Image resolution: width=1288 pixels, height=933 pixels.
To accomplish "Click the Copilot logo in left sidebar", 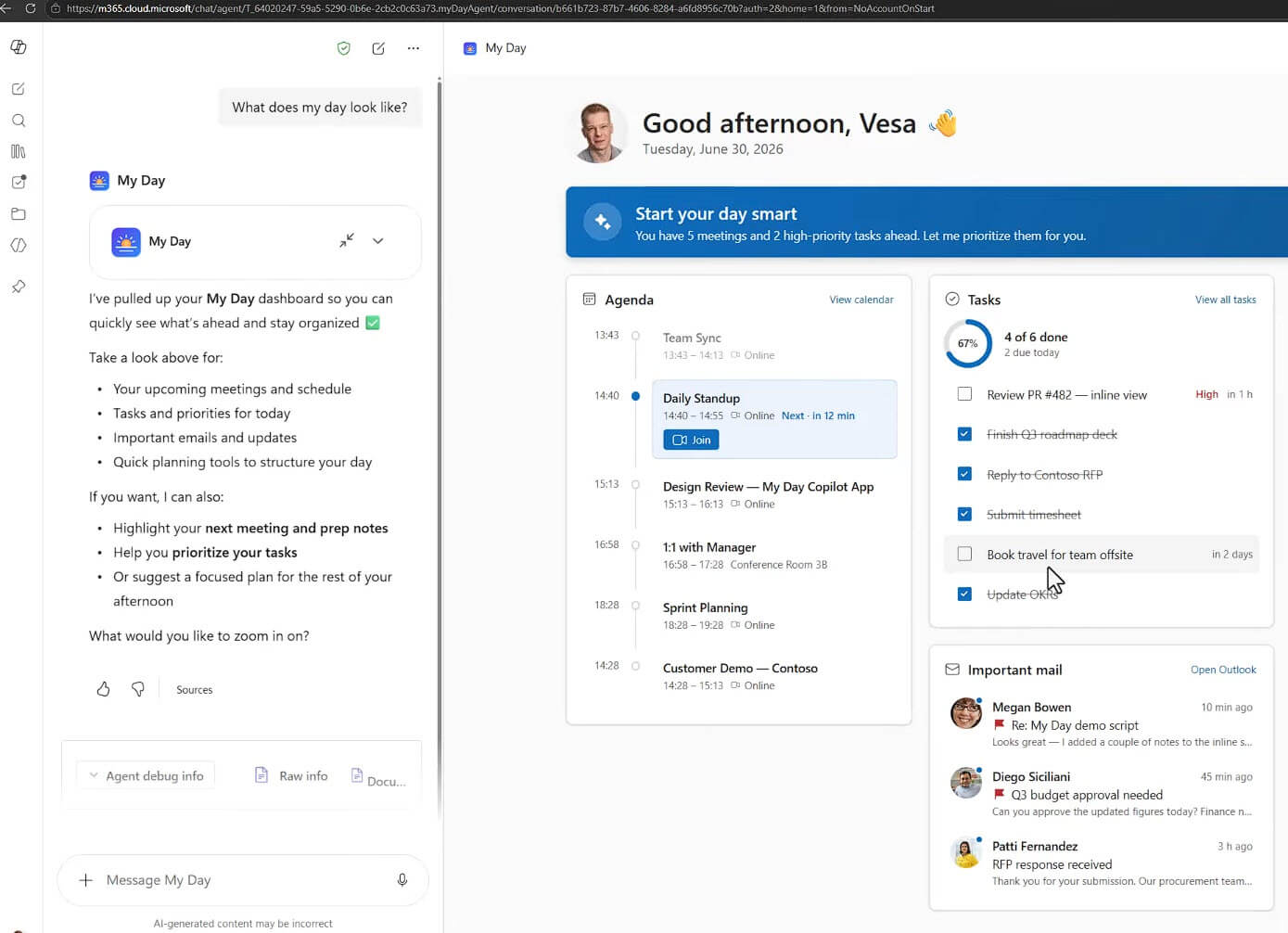I will click(19, 47).
